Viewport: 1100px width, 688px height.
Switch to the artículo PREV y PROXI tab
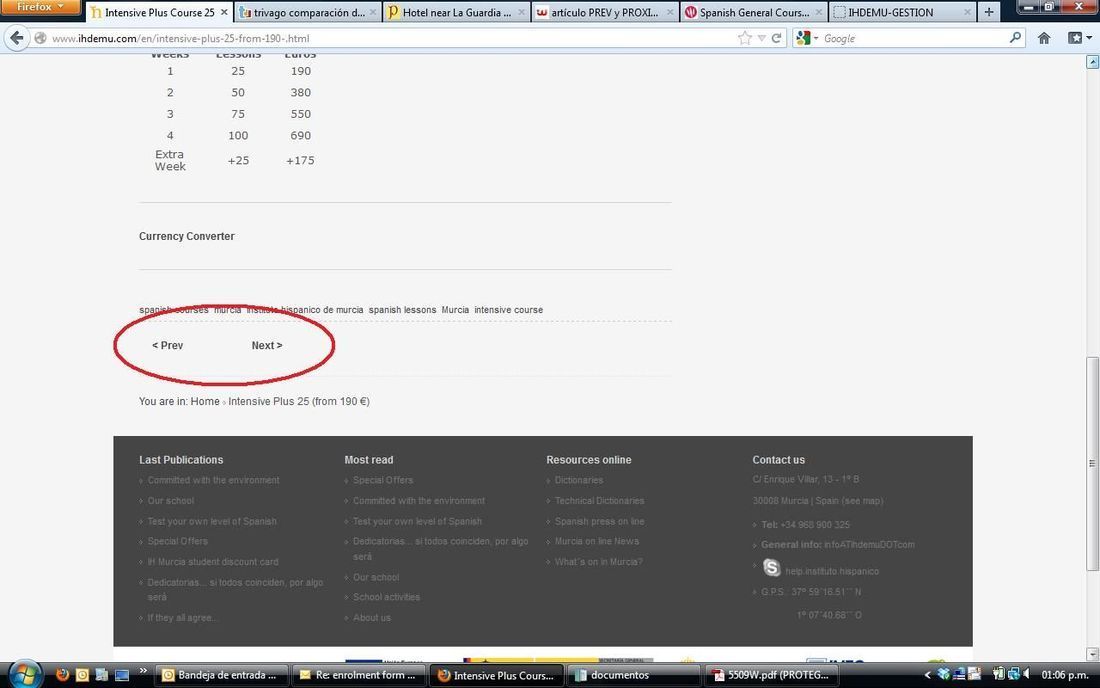[605, 12]
